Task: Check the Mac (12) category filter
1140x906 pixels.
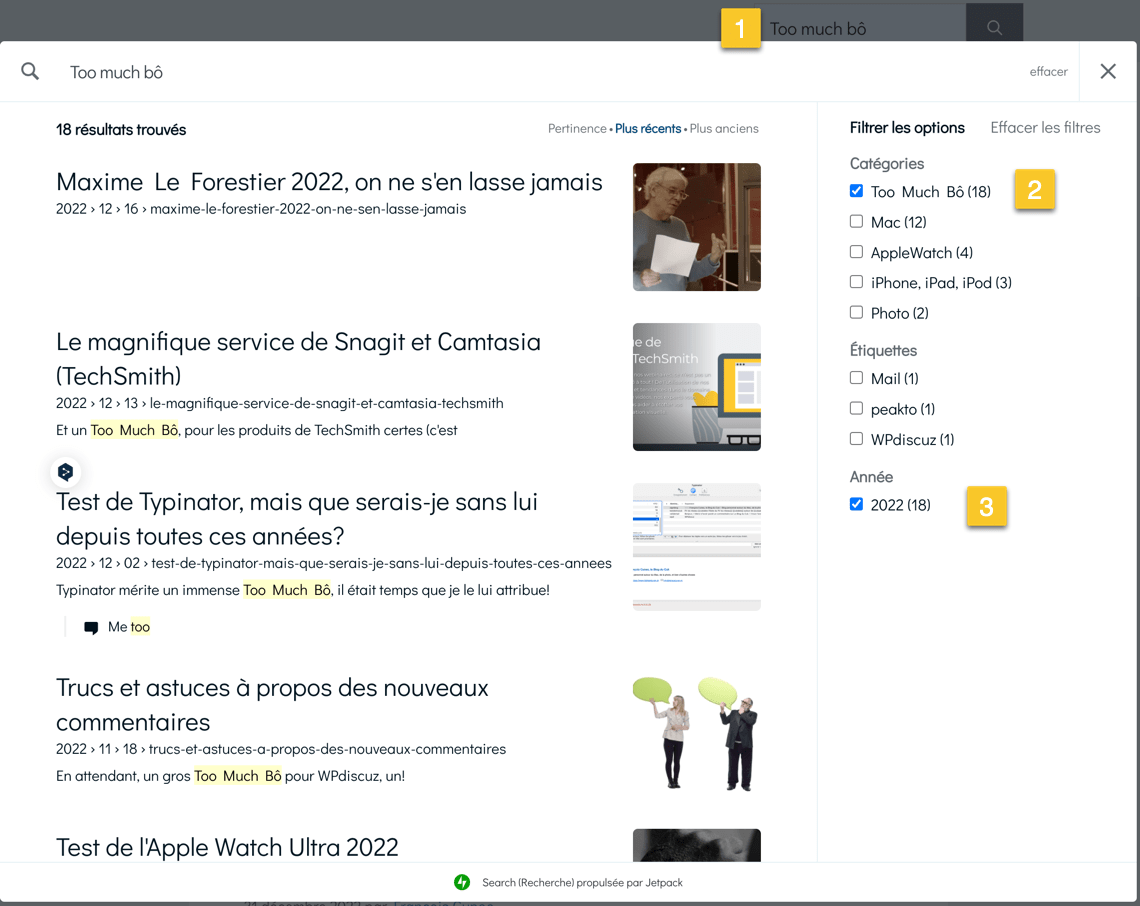Action: click(856, 221)
